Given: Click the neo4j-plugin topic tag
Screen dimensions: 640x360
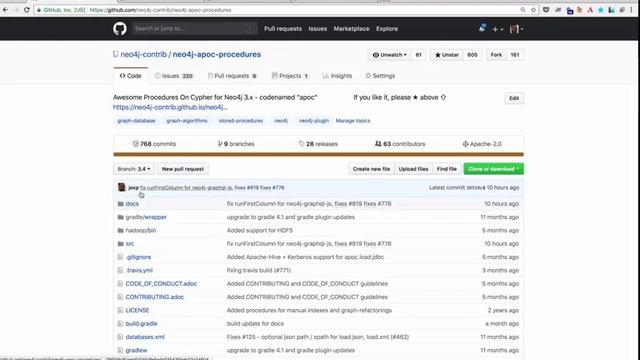Looking at the screenshot, I should pyautogui.click(x=313, y=121).
